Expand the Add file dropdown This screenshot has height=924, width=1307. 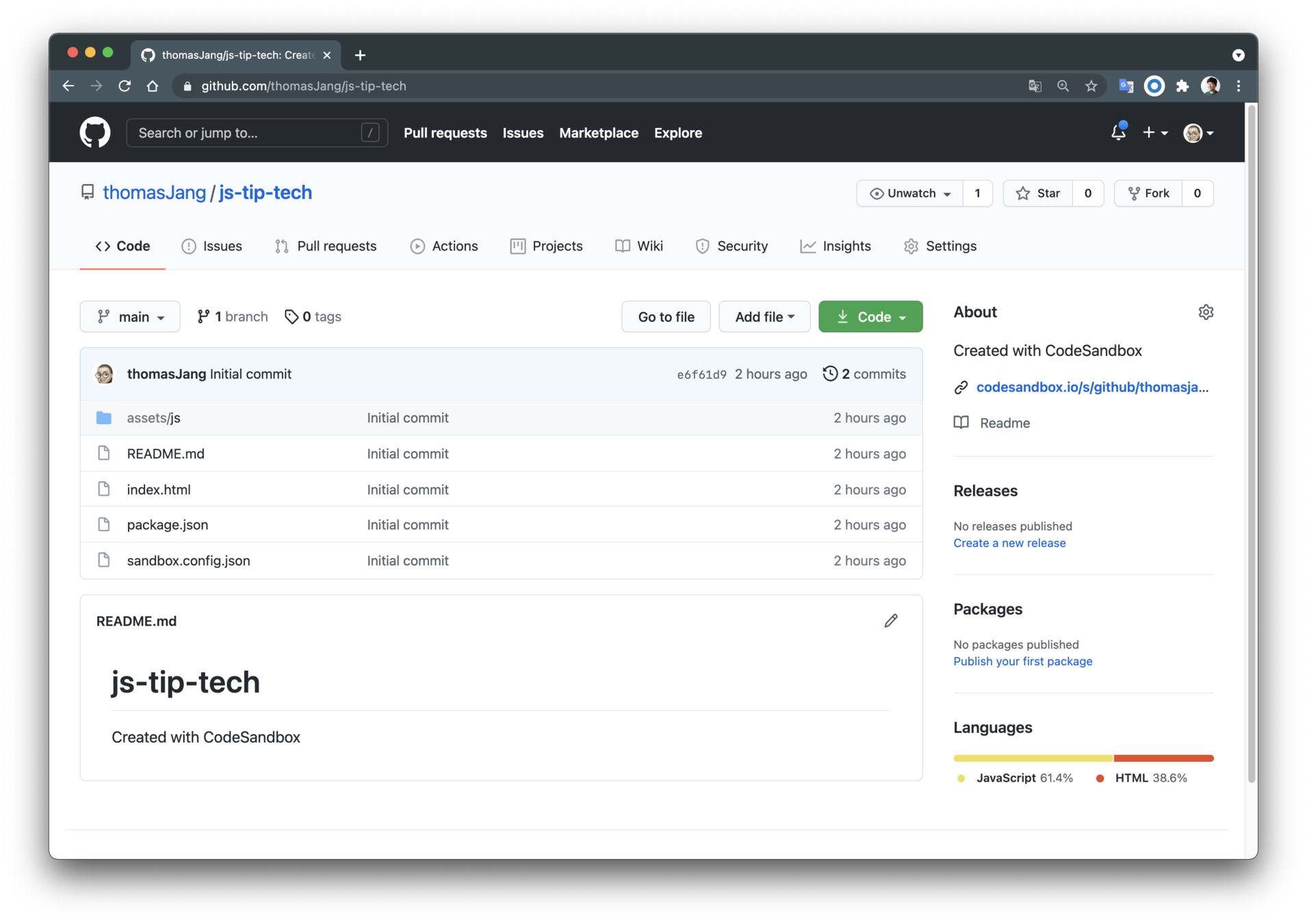(x=764, y=316)
